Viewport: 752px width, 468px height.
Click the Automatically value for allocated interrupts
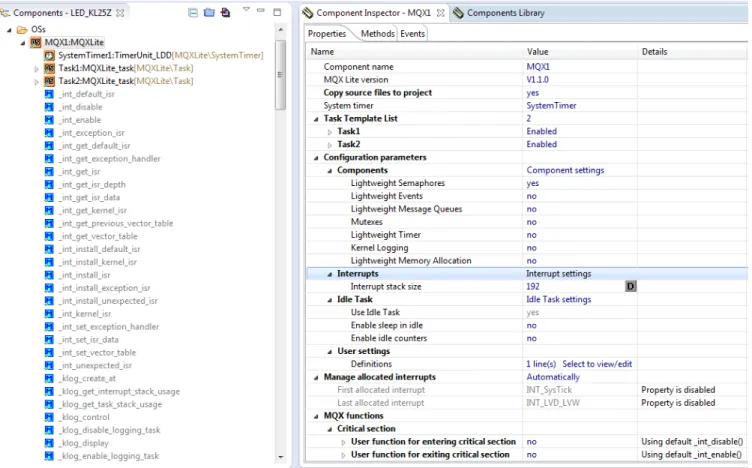point(553,377)
